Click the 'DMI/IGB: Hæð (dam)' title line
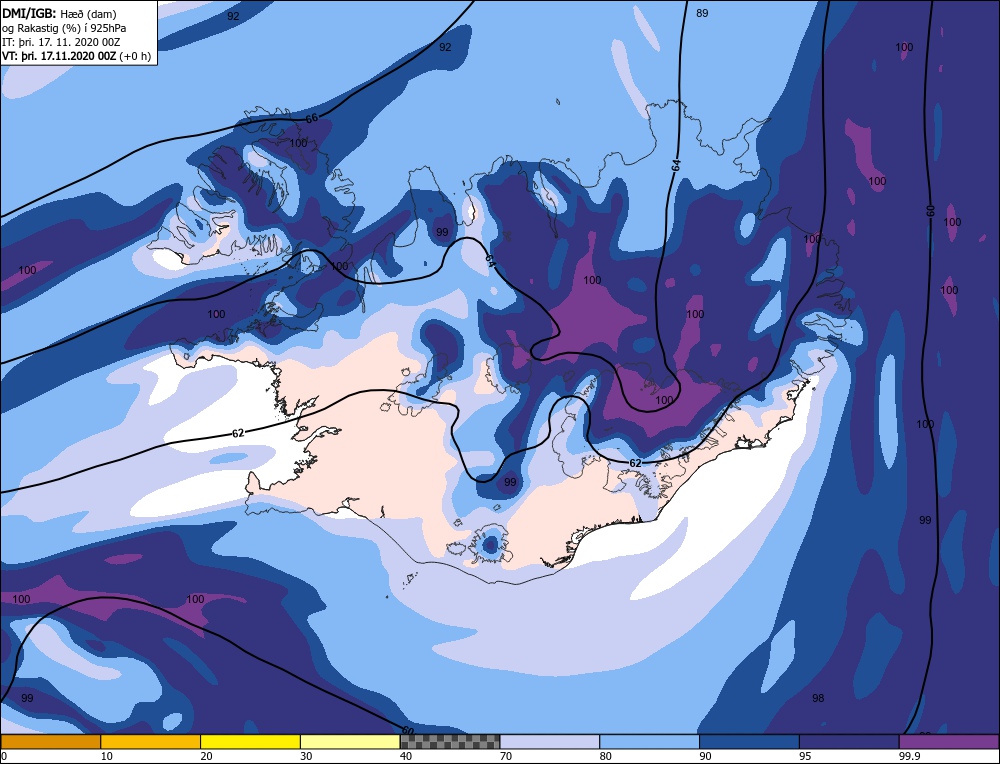The image size is (1000, 764). pos(59,13)
